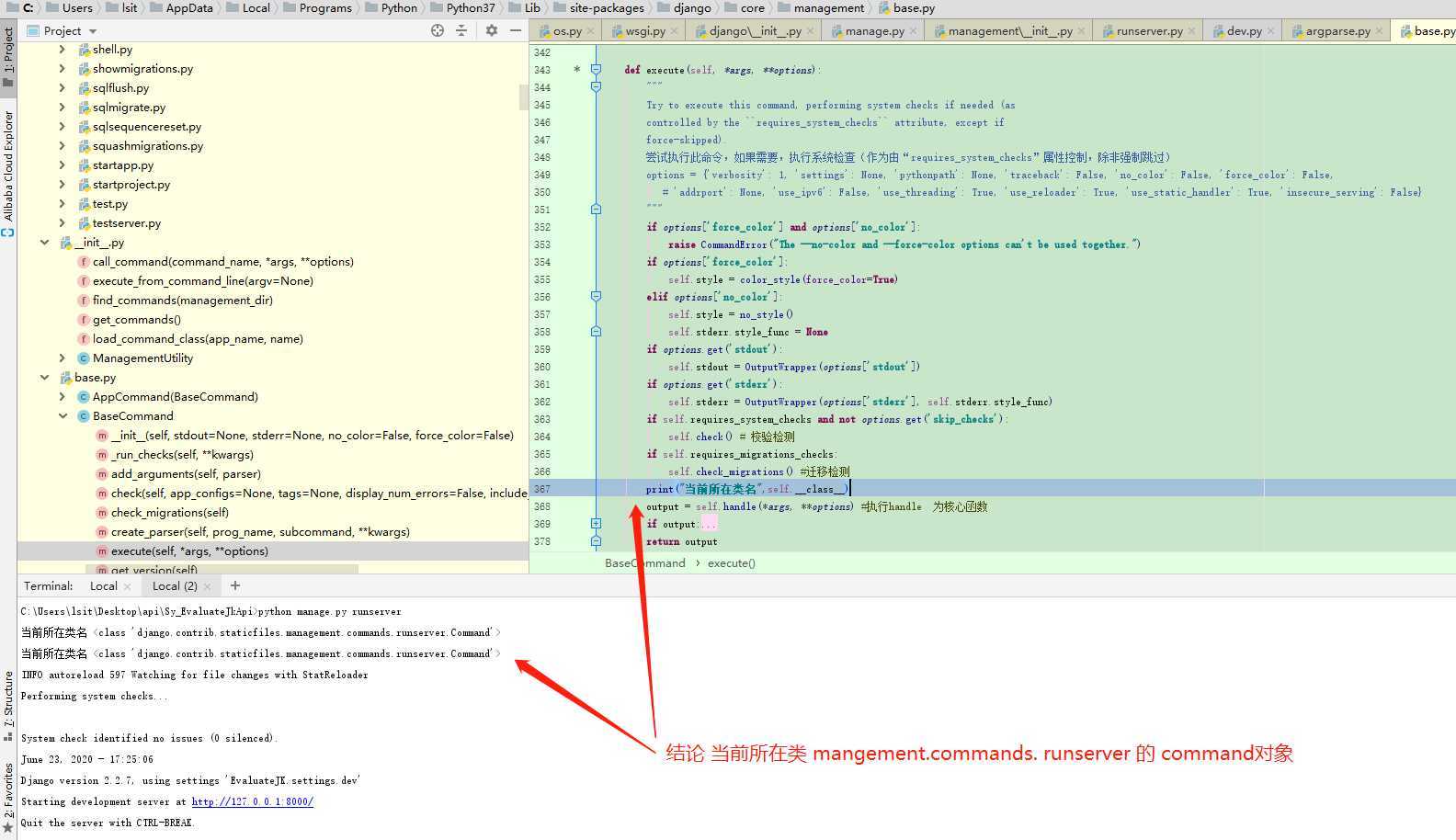Close the os.py editor tab
The height and width of the screenshot is (840, 1456).
tap(591, 31)
